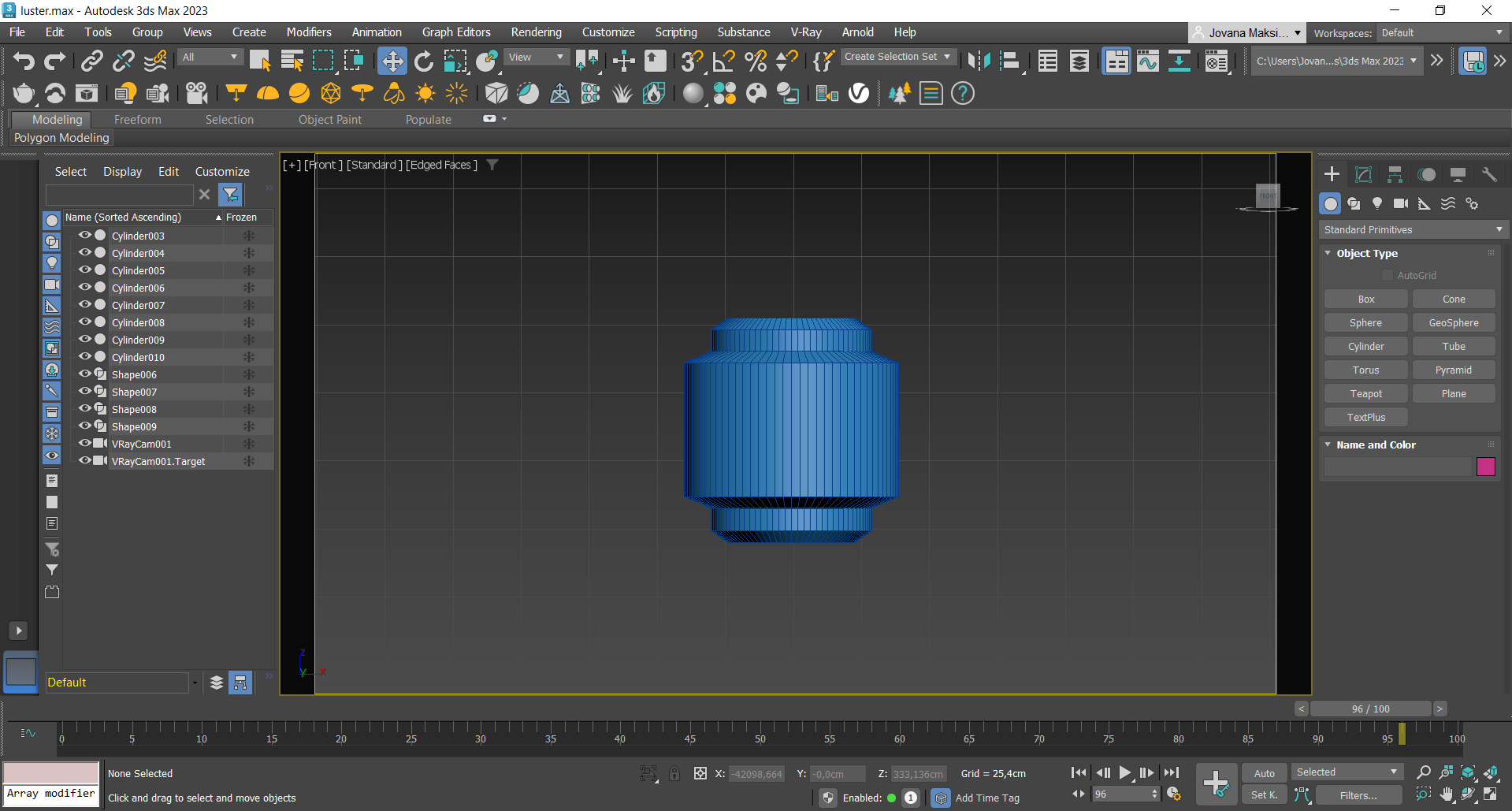
Task: Activate the Select and Scale tool
Action: [x=455, y=61]
